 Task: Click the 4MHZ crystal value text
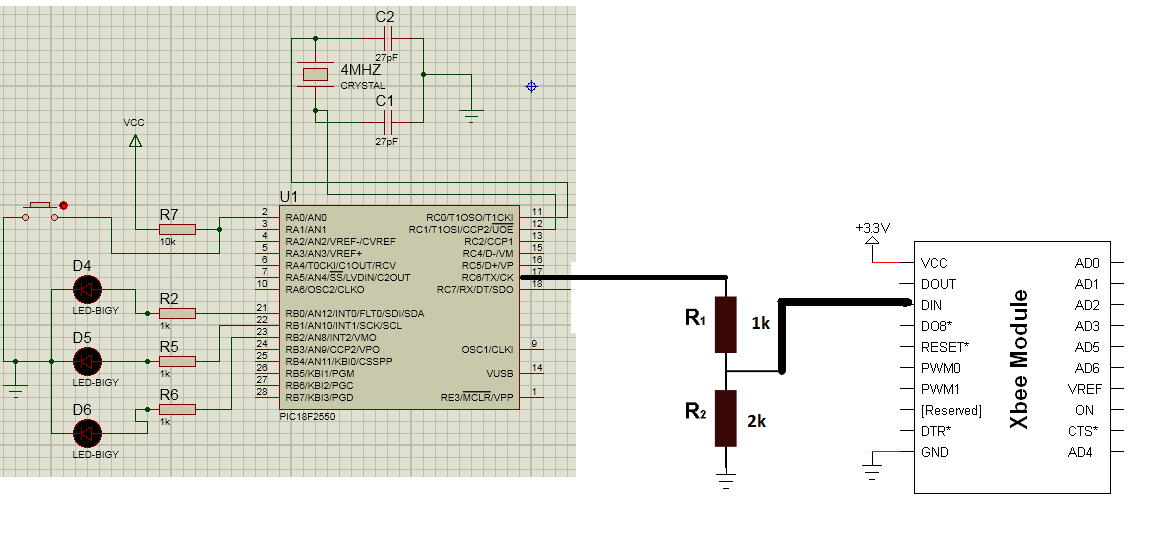click(x=361, y=70)
